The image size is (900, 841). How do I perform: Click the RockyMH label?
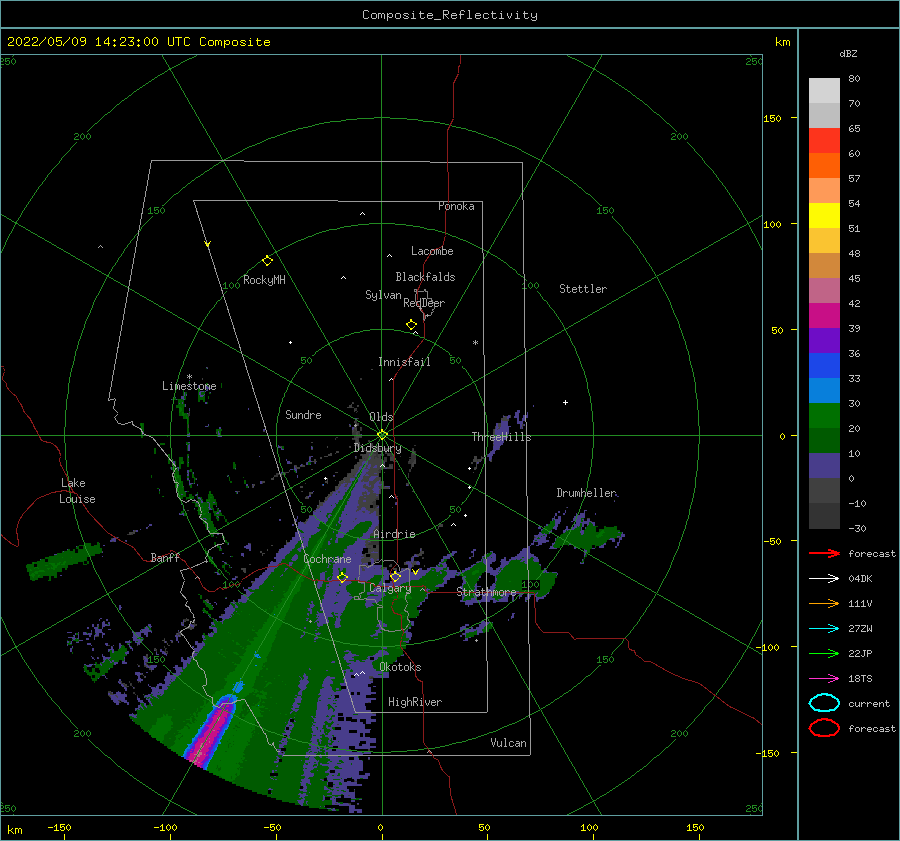point(264,280)
